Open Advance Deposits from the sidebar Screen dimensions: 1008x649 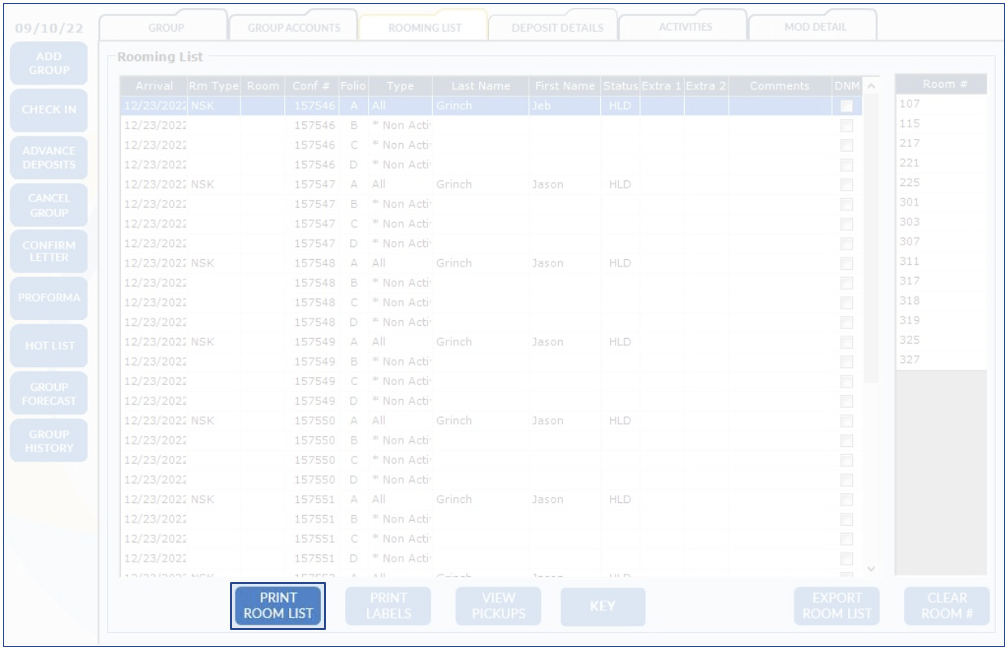[49, 158]
